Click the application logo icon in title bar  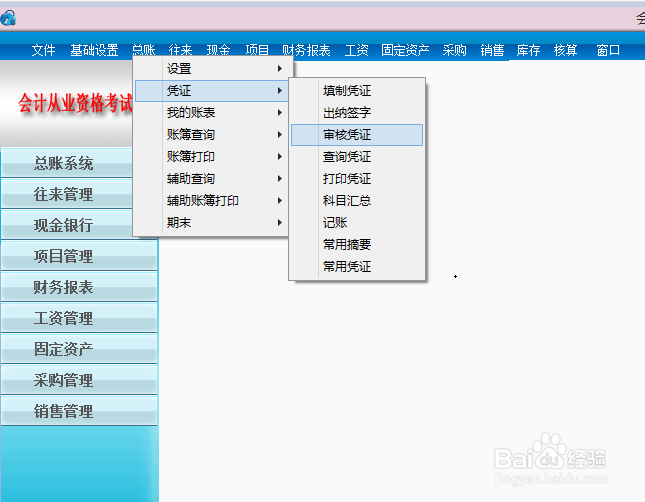8,18
